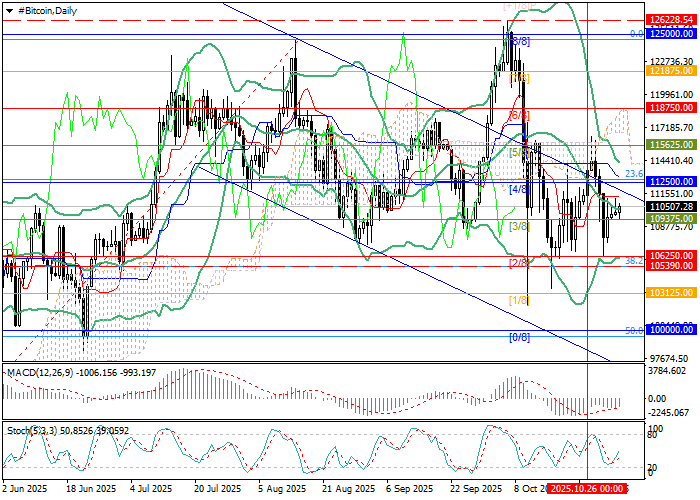700x500 pixels.
Task: Click the chart arrow icon beside #Bitcoin,Daily
Action: point(7,9)
